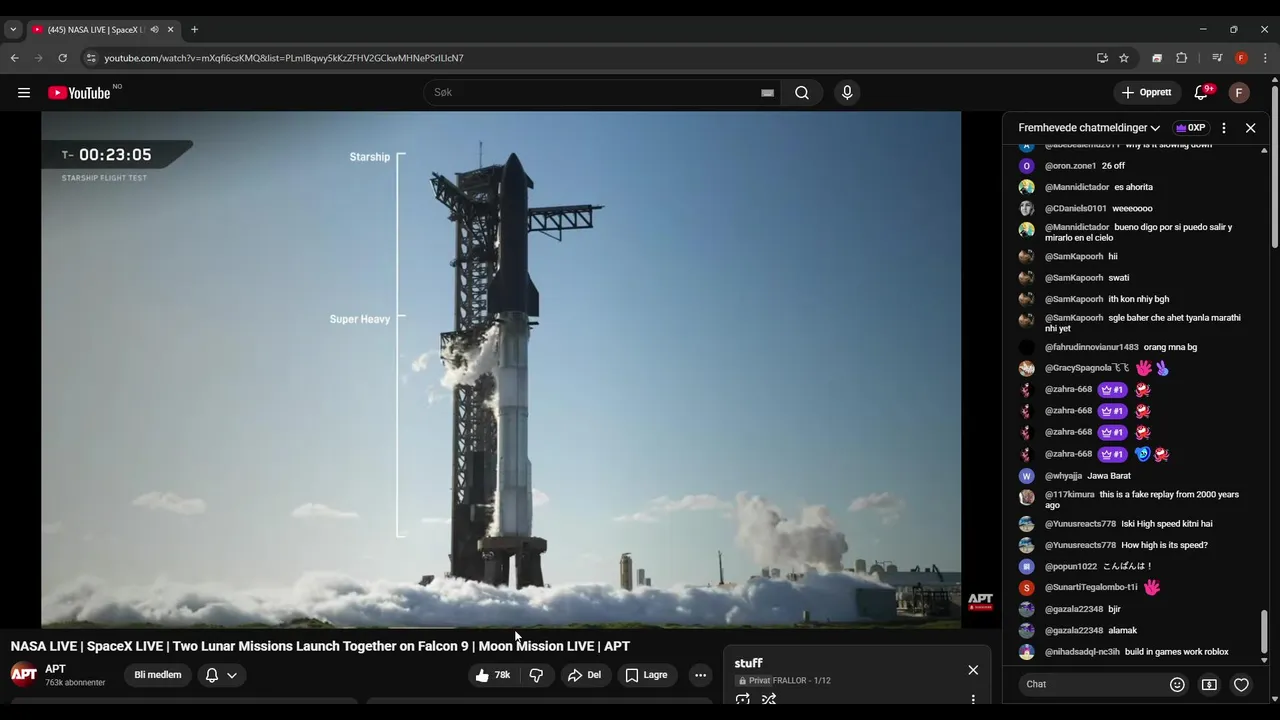Open the notifications bell with 9+ badge
Viewport: 1280px width, 720px height.
click(x=1201, y=93)
